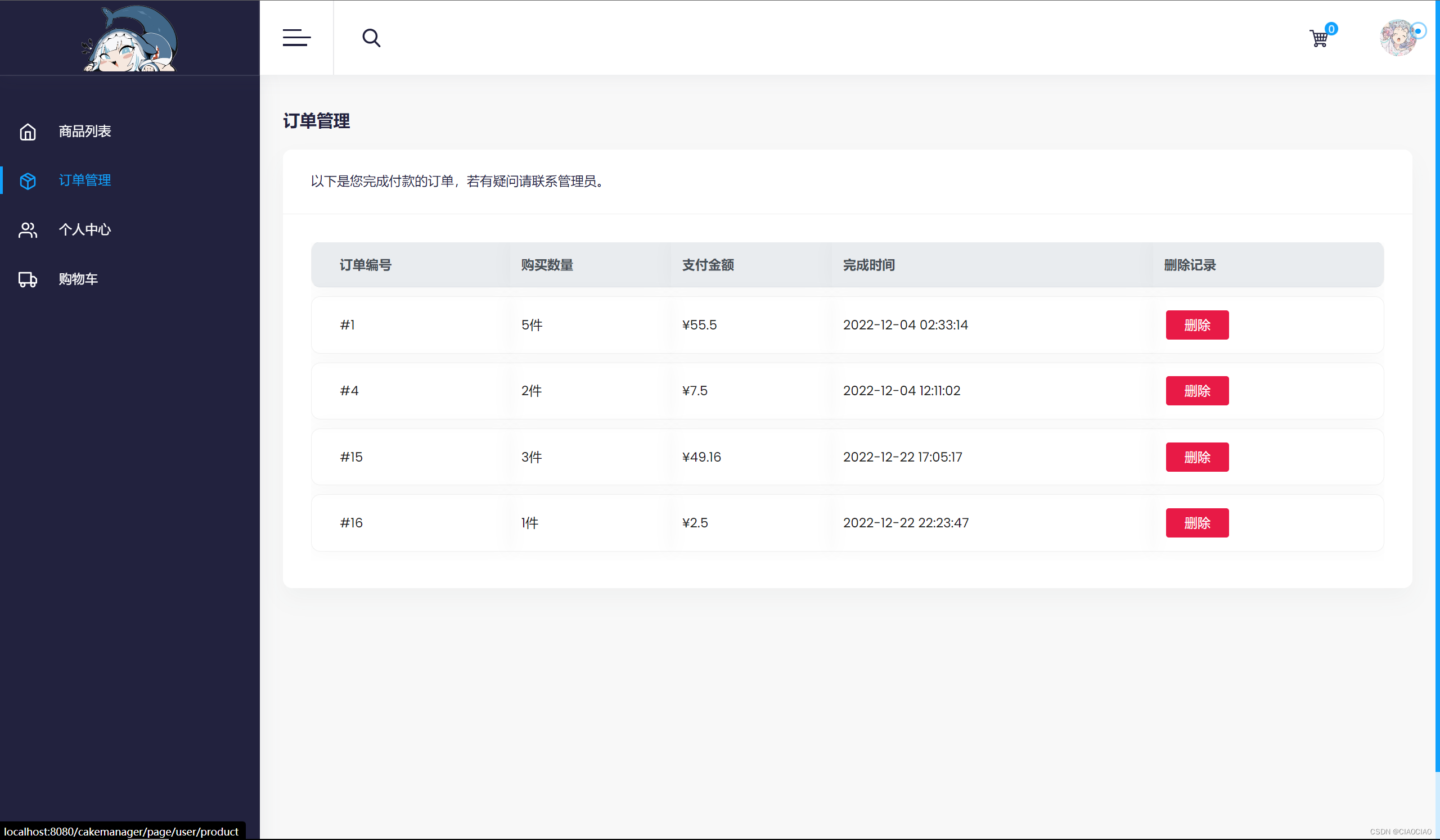Image resolution: width=1440 pixels, height=840 pixels.
Task: Select the 订单管理 sidebar menu item
Action: [84, 180]
